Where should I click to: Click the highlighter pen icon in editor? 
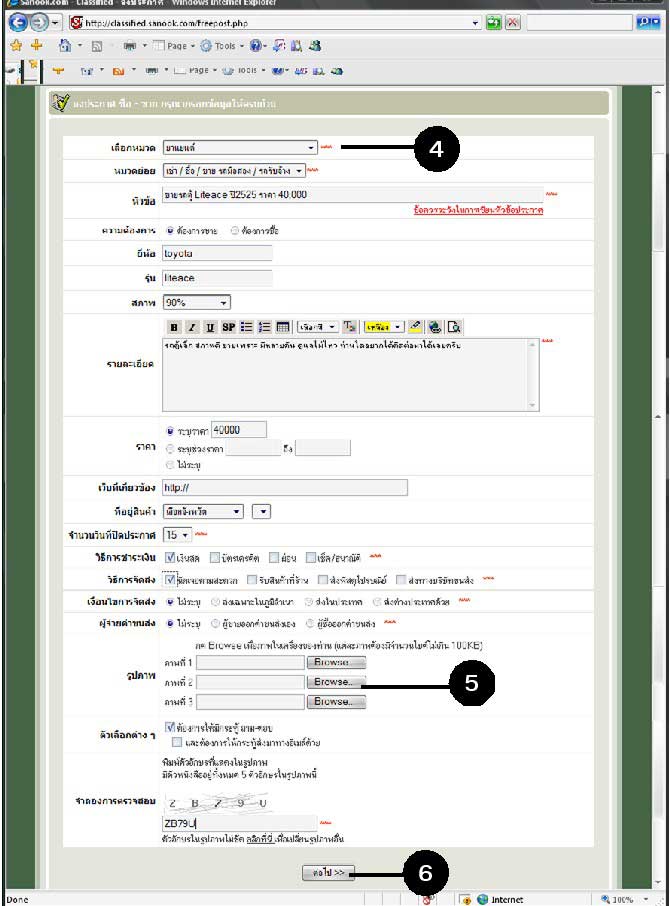coord(415,327)
